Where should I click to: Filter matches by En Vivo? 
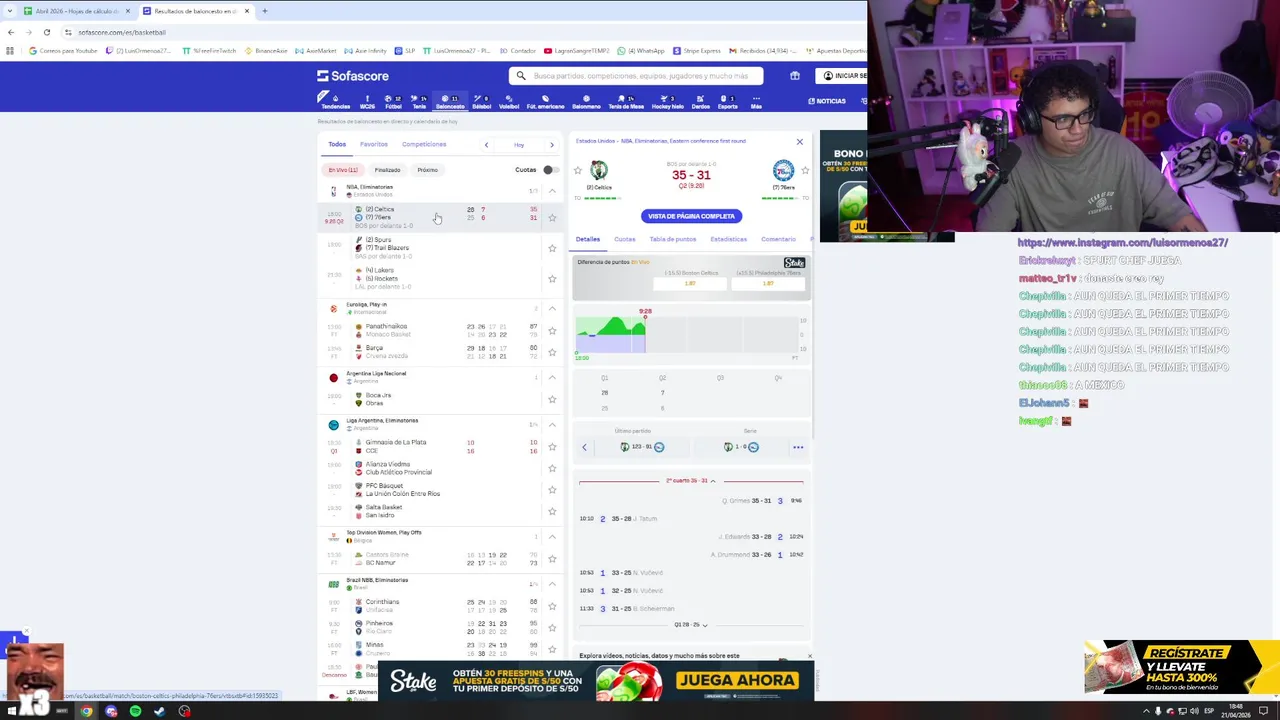[x=343, y=170]
